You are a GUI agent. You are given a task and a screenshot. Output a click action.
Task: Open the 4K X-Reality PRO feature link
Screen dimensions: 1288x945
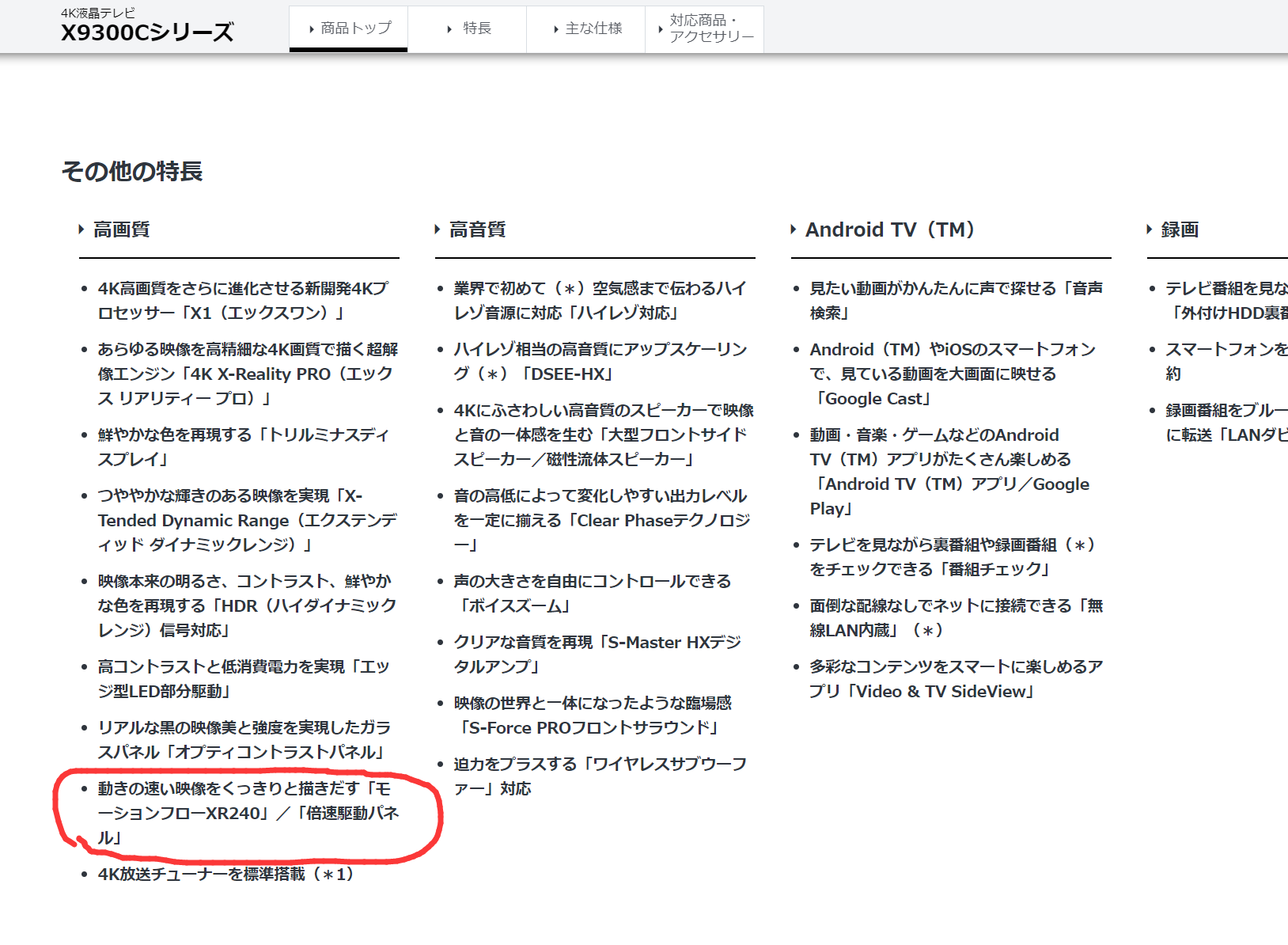(x=245, y=374)
